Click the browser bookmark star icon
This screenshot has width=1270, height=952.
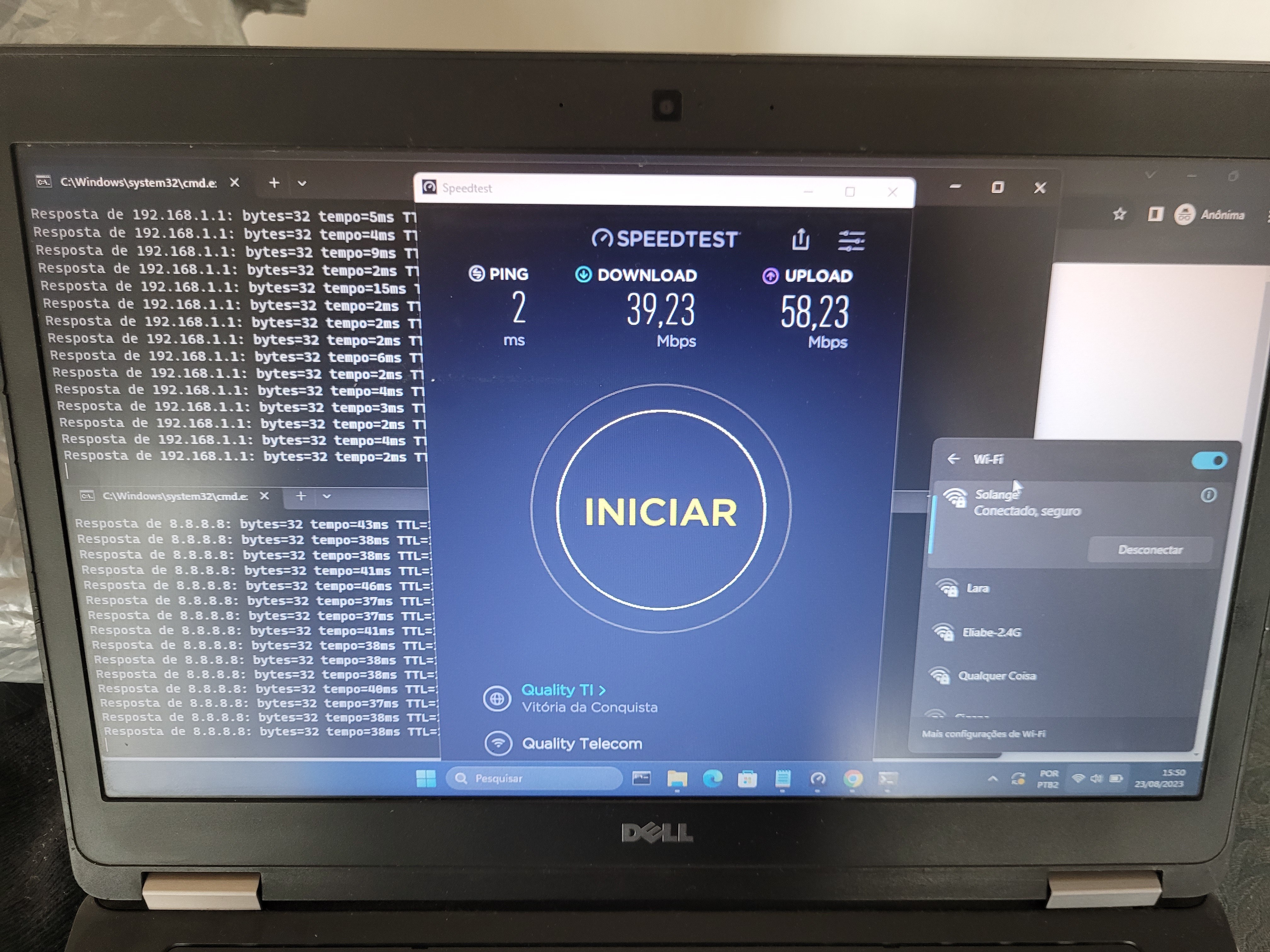click(1119, 214)
